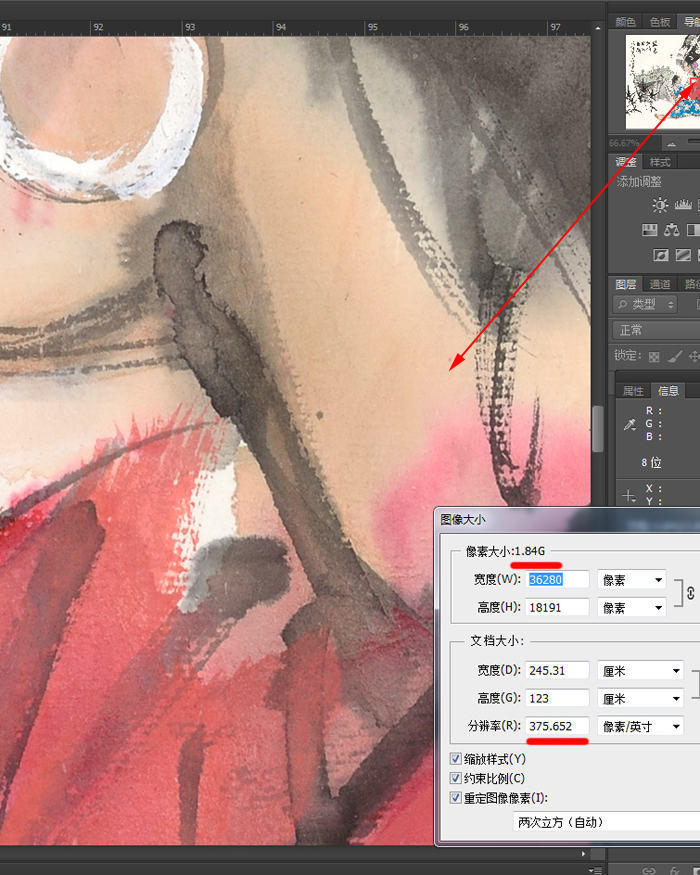The image size is (700, 875).
Task: Lock layer position (move arrows icon)
Action: [694, 355]
